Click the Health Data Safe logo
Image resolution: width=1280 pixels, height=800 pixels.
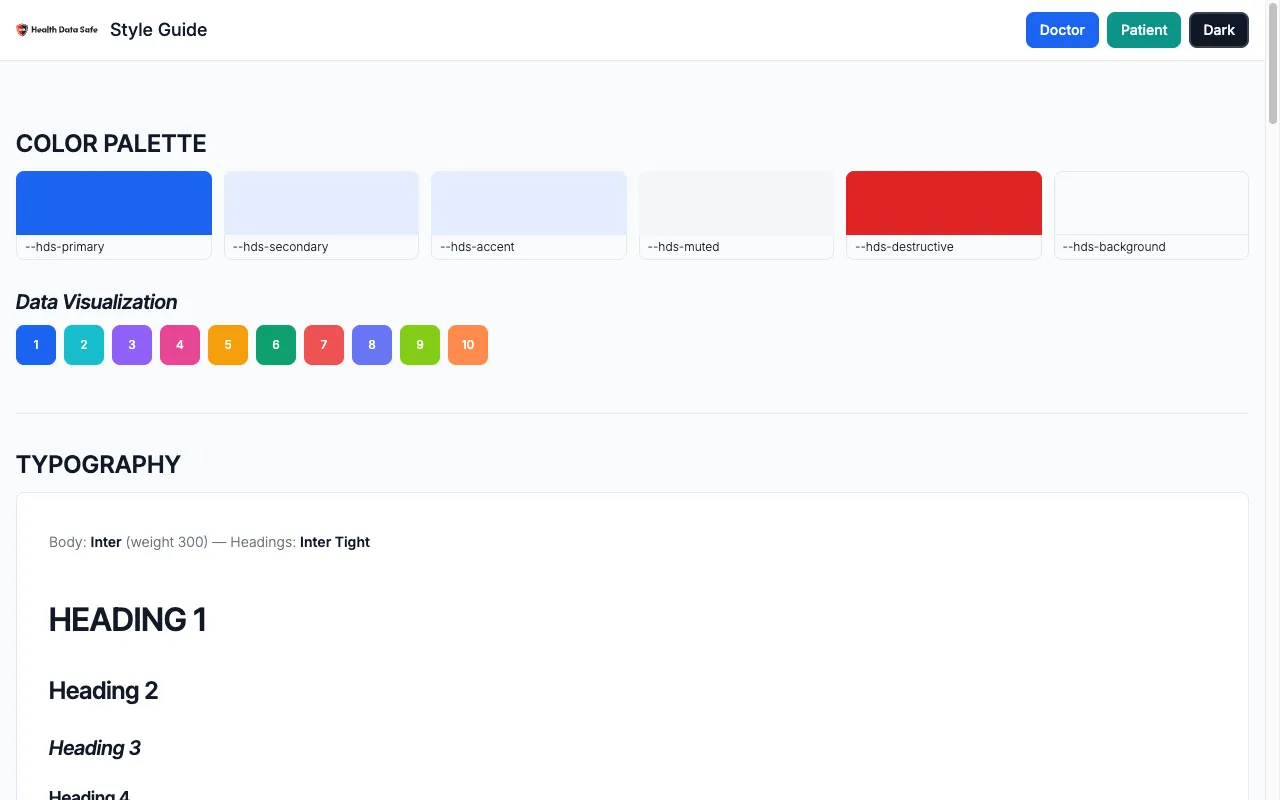57,30
